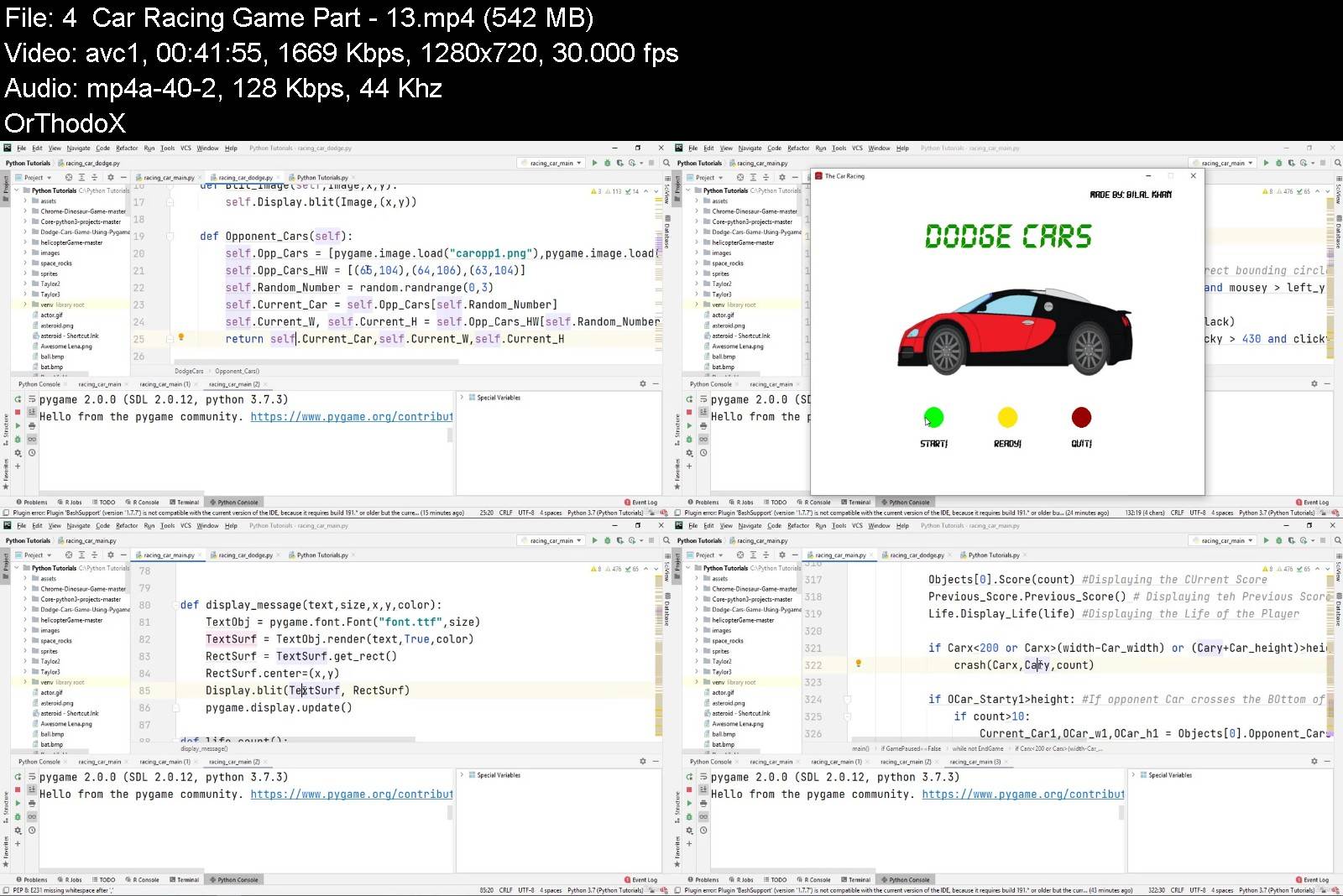Image resolution: width=1343 pixels, height=896 pixels.
Task: Click Opponent_Cars() breadcrumb in top-left frame's editor
Action: (237, 371)
